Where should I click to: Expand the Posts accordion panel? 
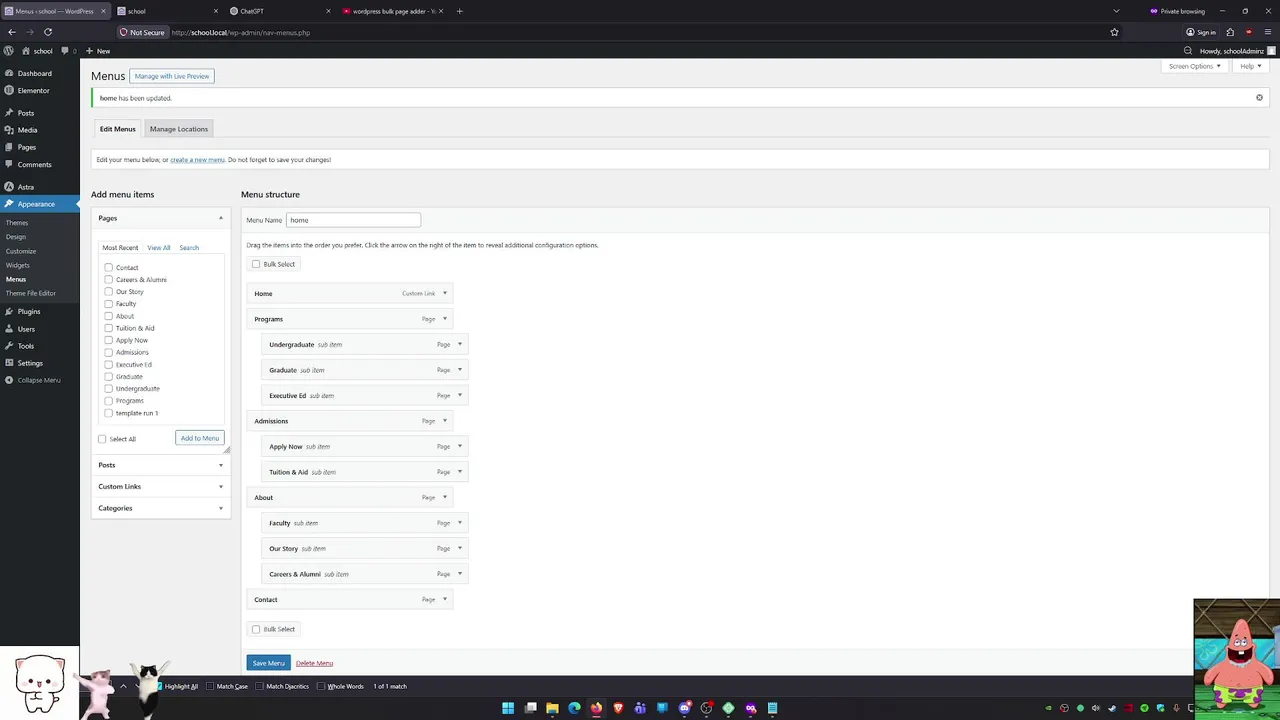point(160,465)
